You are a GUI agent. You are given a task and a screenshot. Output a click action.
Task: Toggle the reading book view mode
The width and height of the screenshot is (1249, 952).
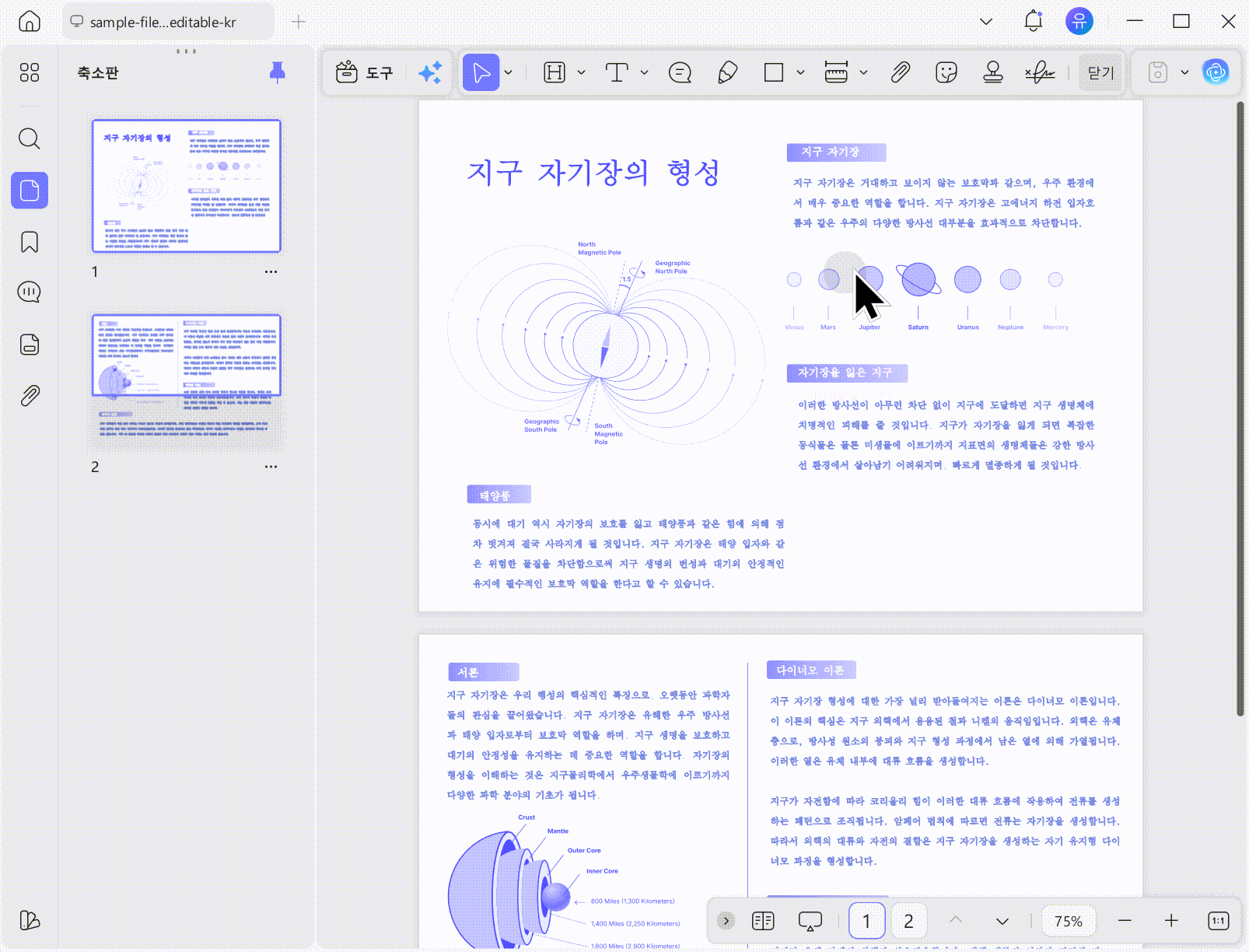764,921
